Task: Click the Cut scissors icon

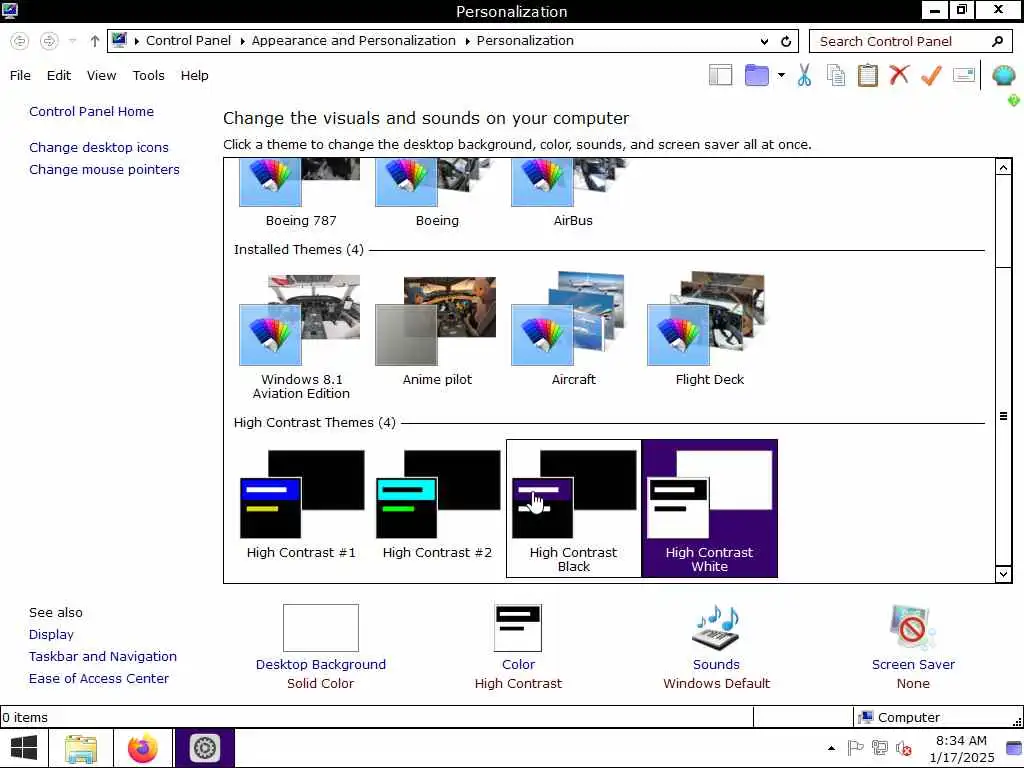Action: (805, 75)
